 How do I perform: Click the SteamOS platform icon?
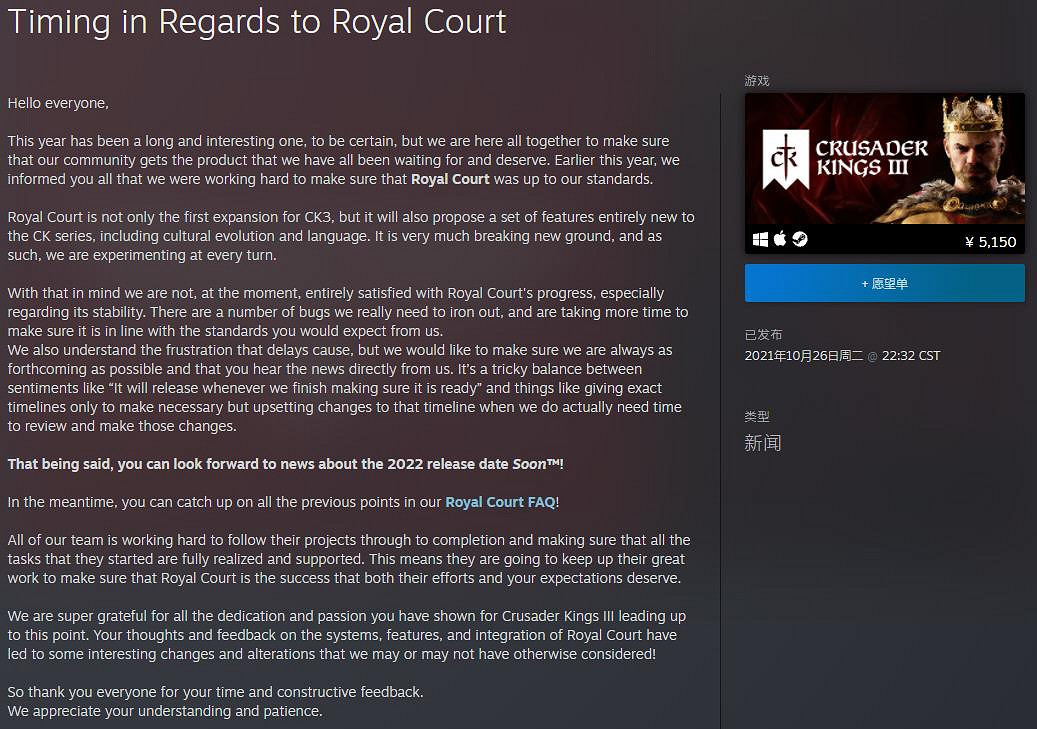pyautogui.click(x=800, y=240)
